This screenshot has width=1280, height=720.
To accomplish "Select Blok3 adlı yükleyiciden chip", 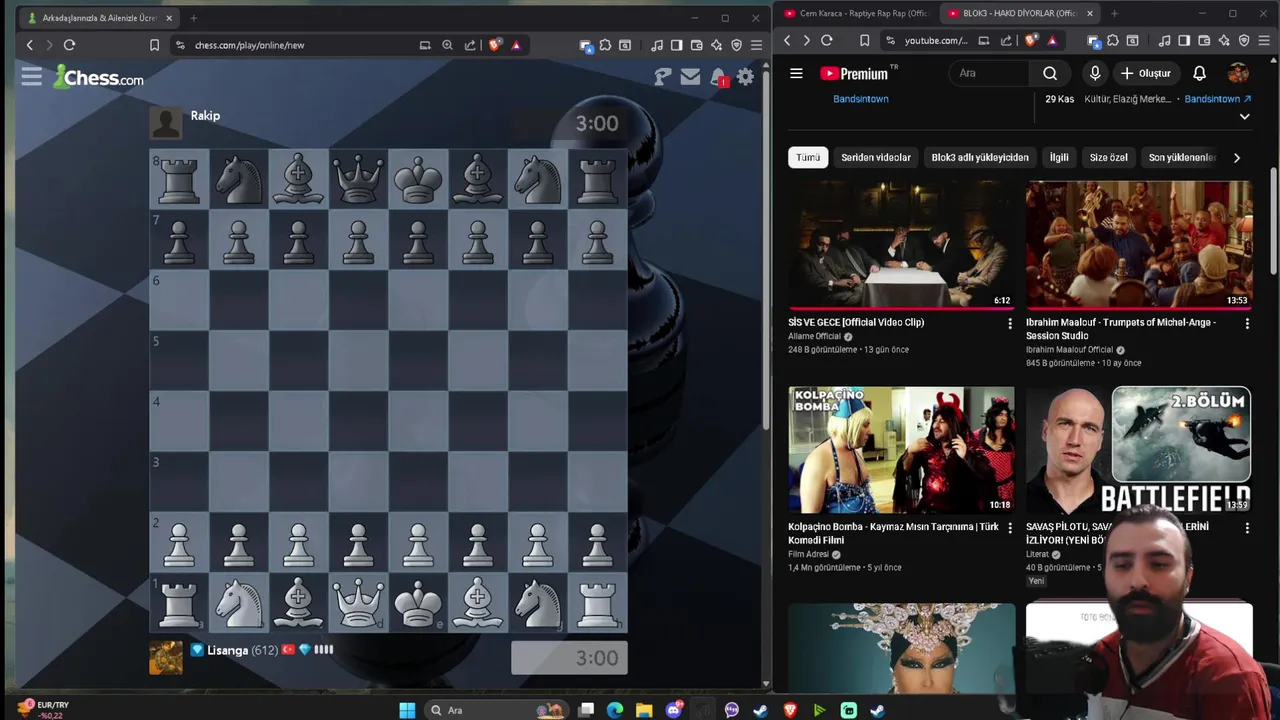I will tap(980, 157).
